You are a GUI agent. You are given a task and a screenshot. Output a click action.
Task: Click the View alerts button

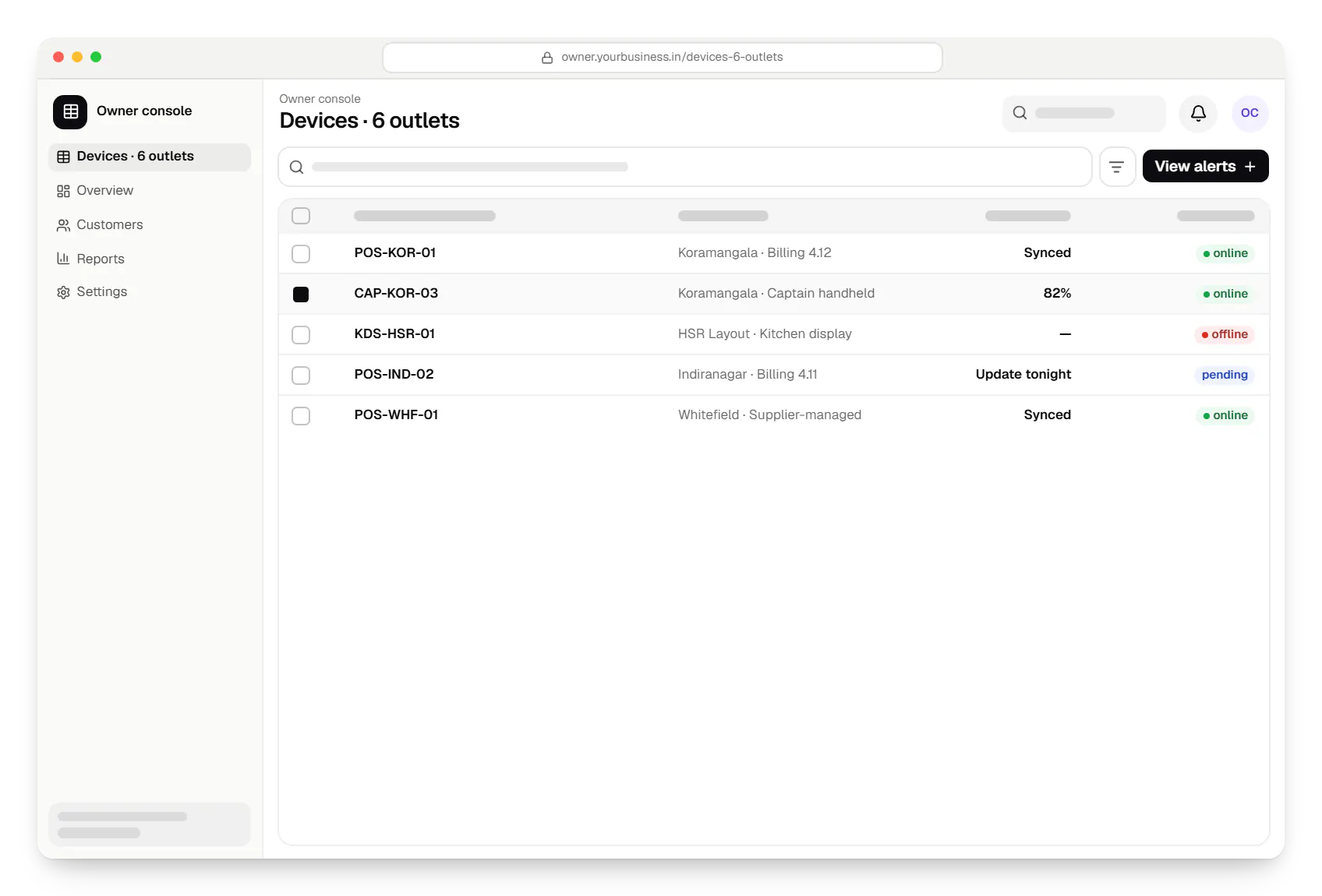click(x=1205, y=166)
